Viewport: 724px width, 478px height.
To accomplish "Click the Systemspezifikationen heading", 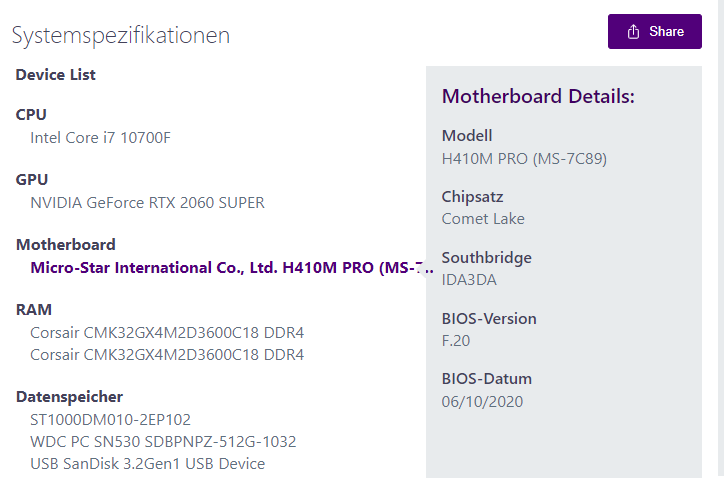I will 121,35.
